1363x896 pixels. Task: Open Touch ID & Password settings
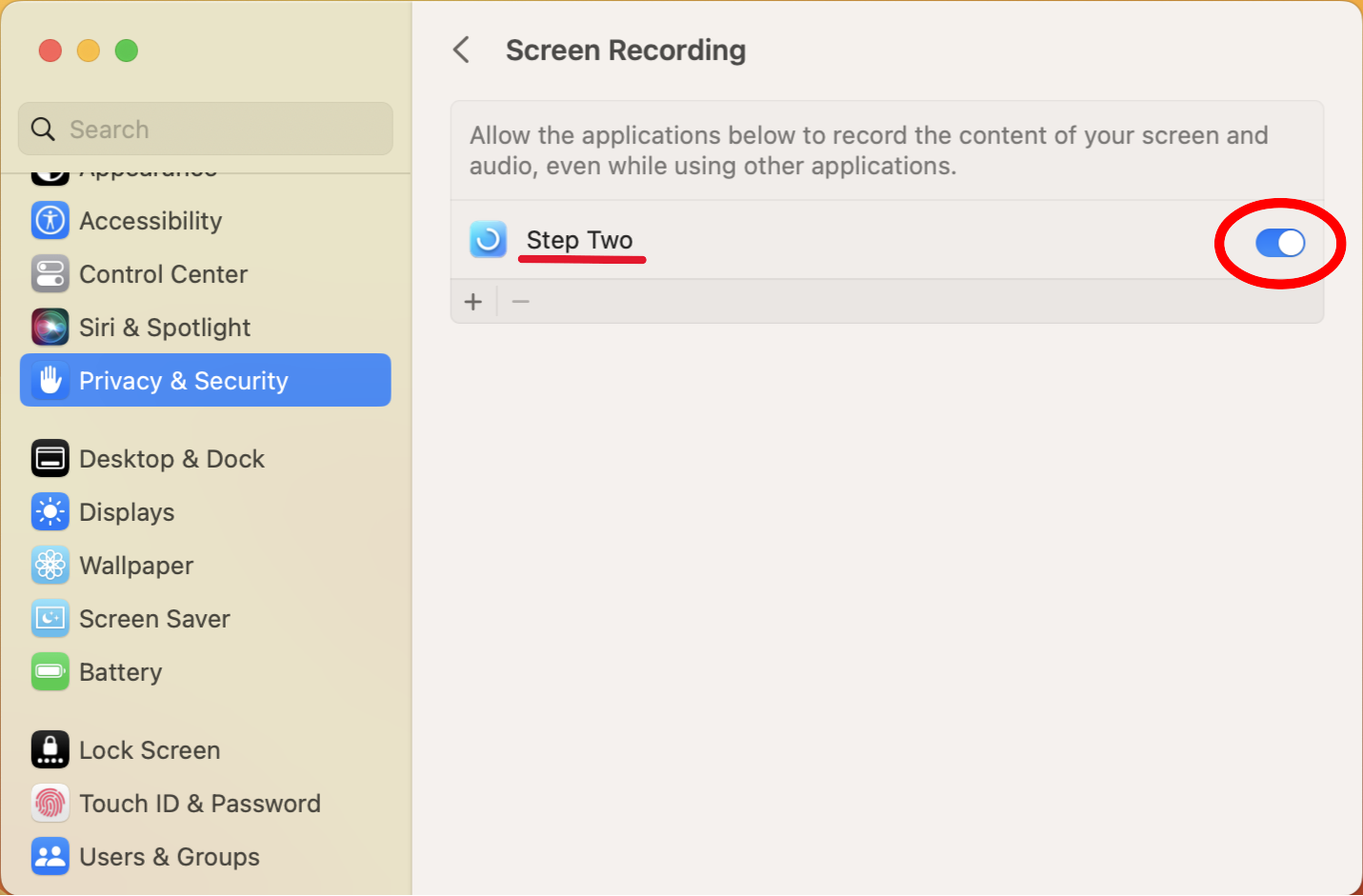coord(206,804)
